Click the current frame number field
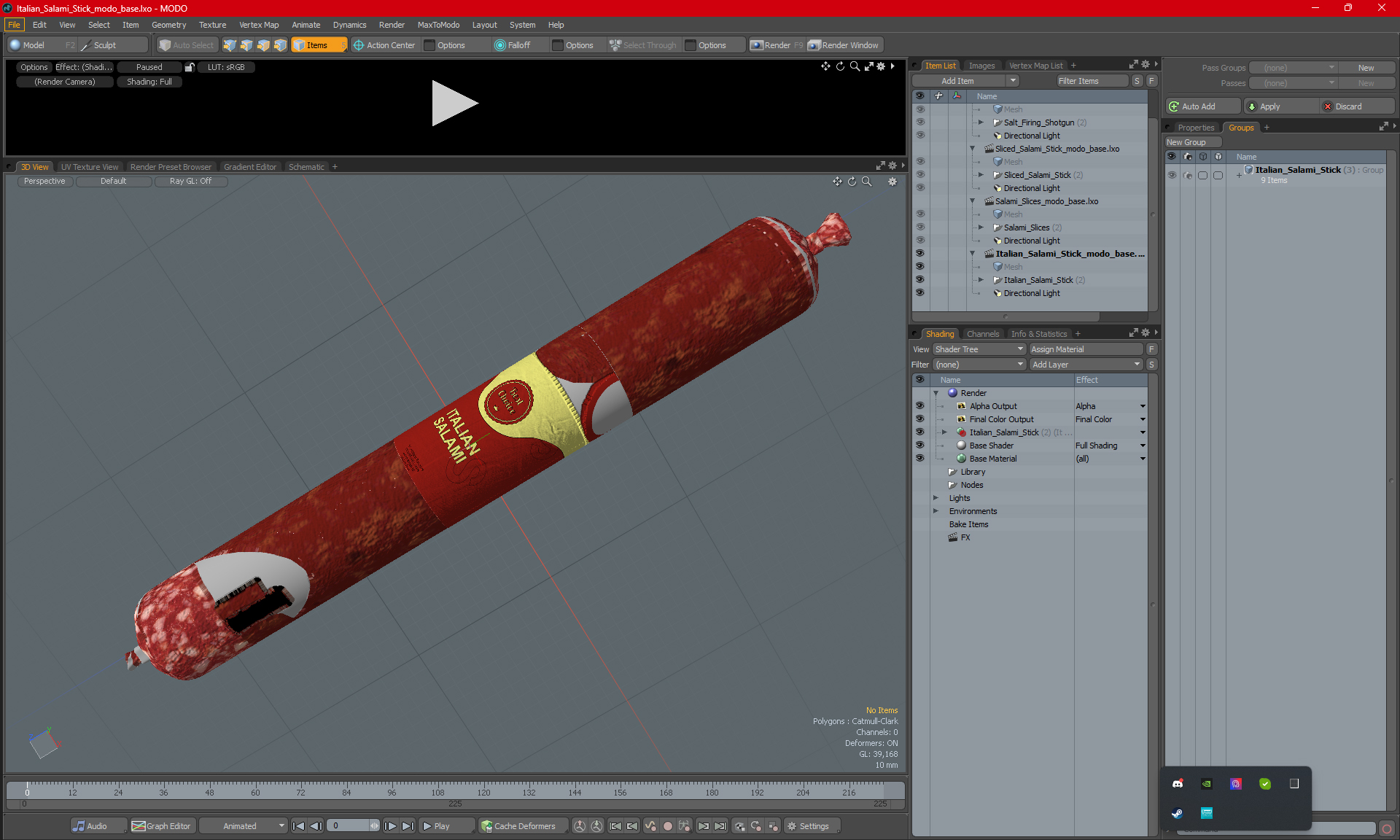Viewport: 1400px width, 840px height. (x=349, y=826)
